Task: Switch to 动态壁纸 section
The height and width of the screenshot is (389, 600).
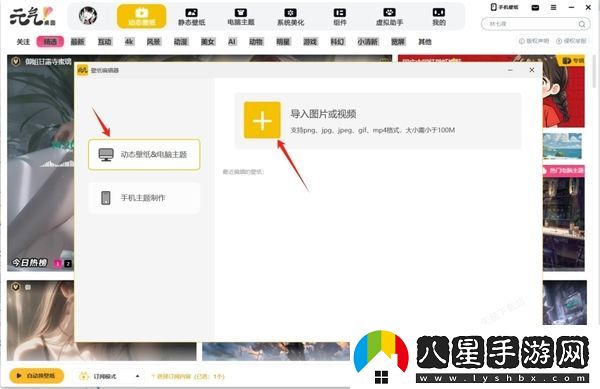Action: (x=142, y=17)
